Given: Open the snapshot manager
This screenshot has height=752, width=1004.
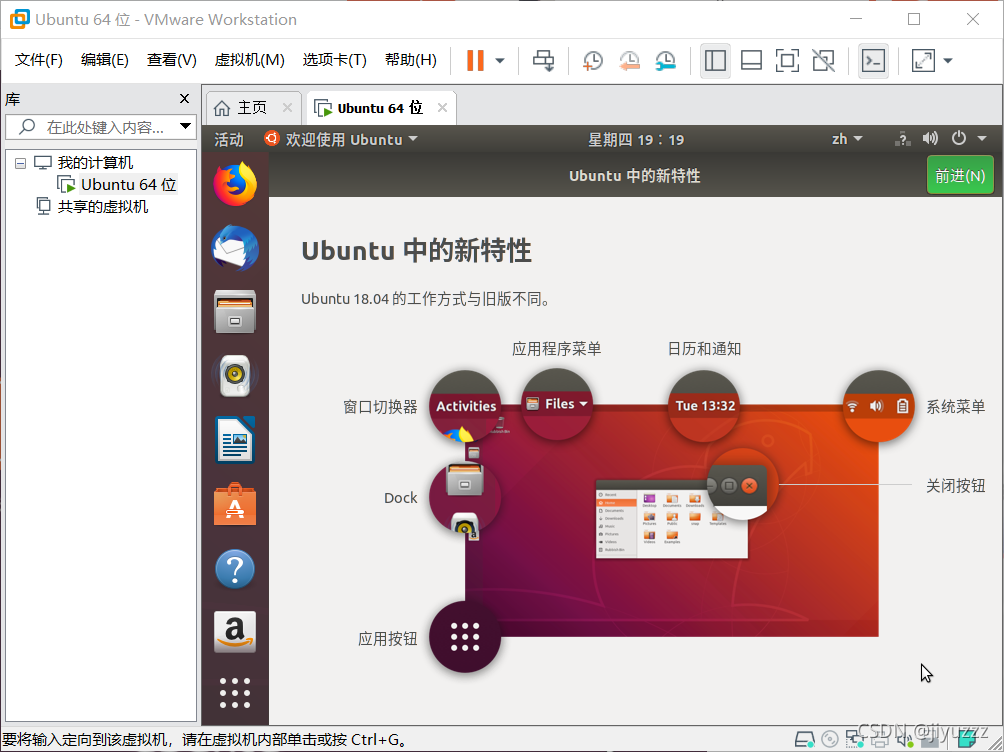Looking at the screenshot, I should (x=665, y=60).
